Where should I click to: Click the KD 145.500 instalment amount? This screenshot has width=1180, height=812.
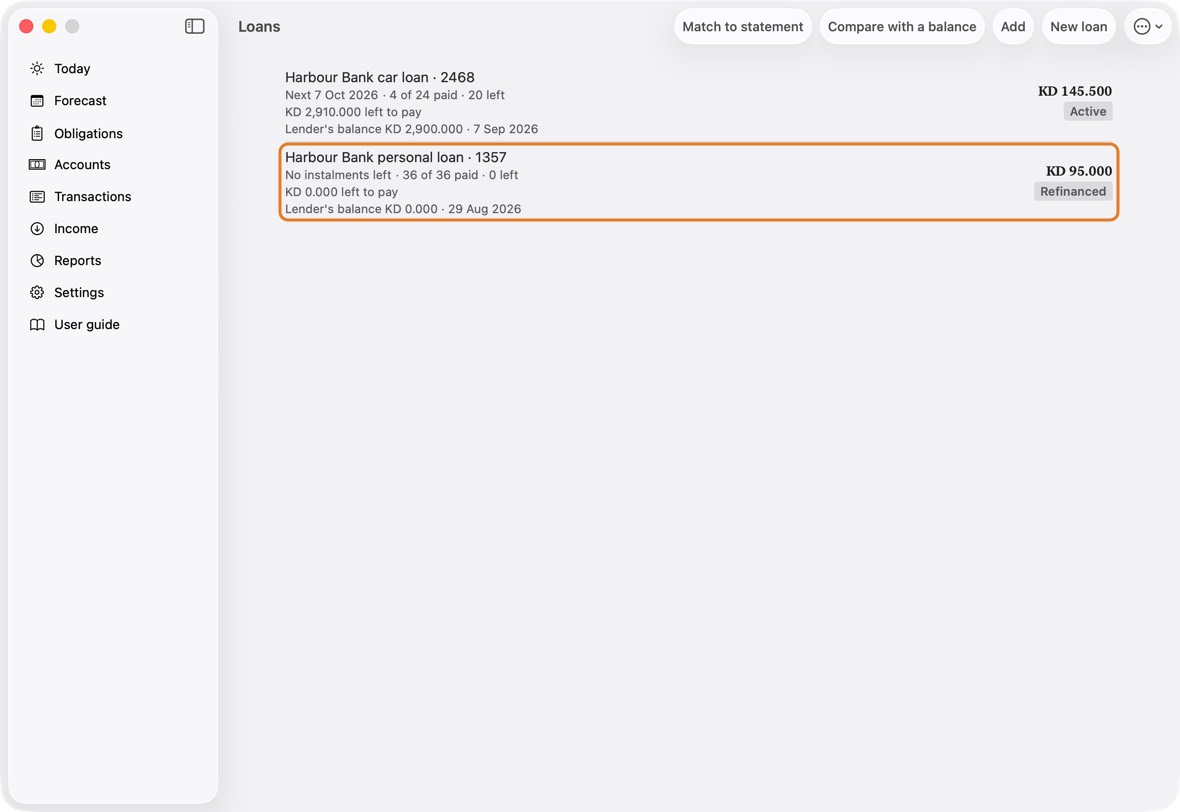(x=1075, y=91)
